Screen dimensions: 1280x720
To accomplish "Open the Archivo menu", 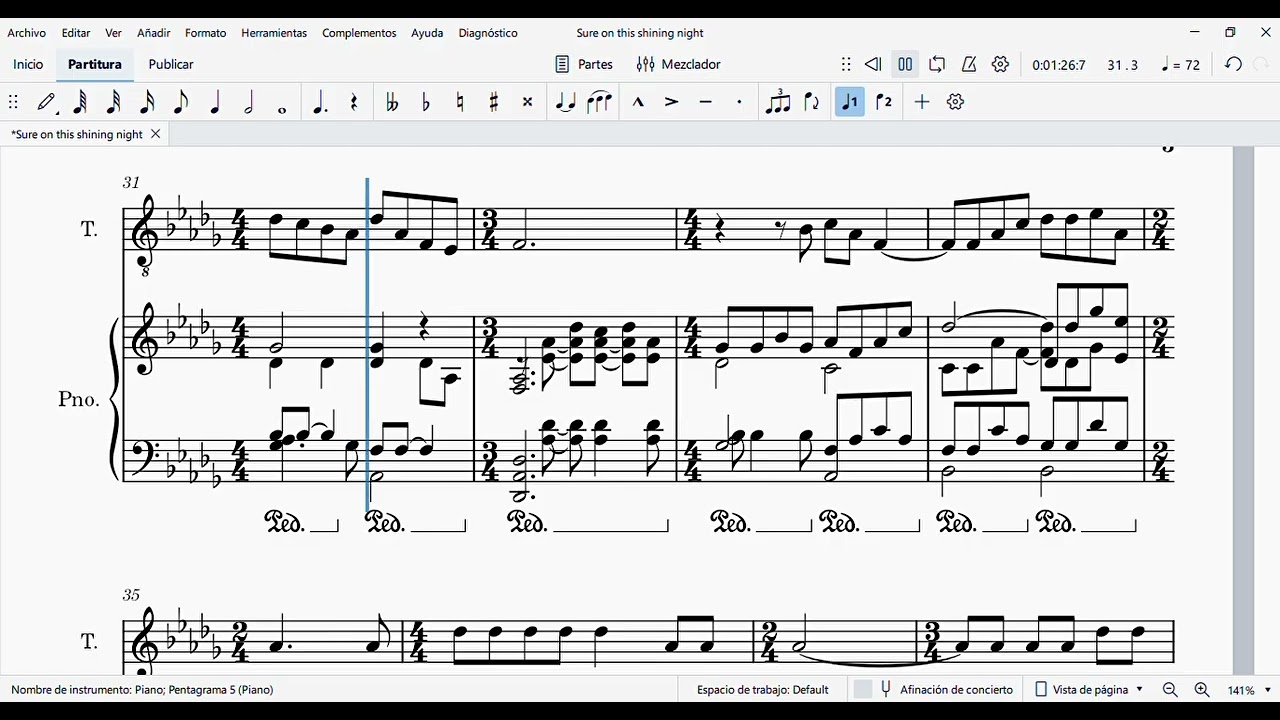I will pyautogui.click(x=27, y=33).
